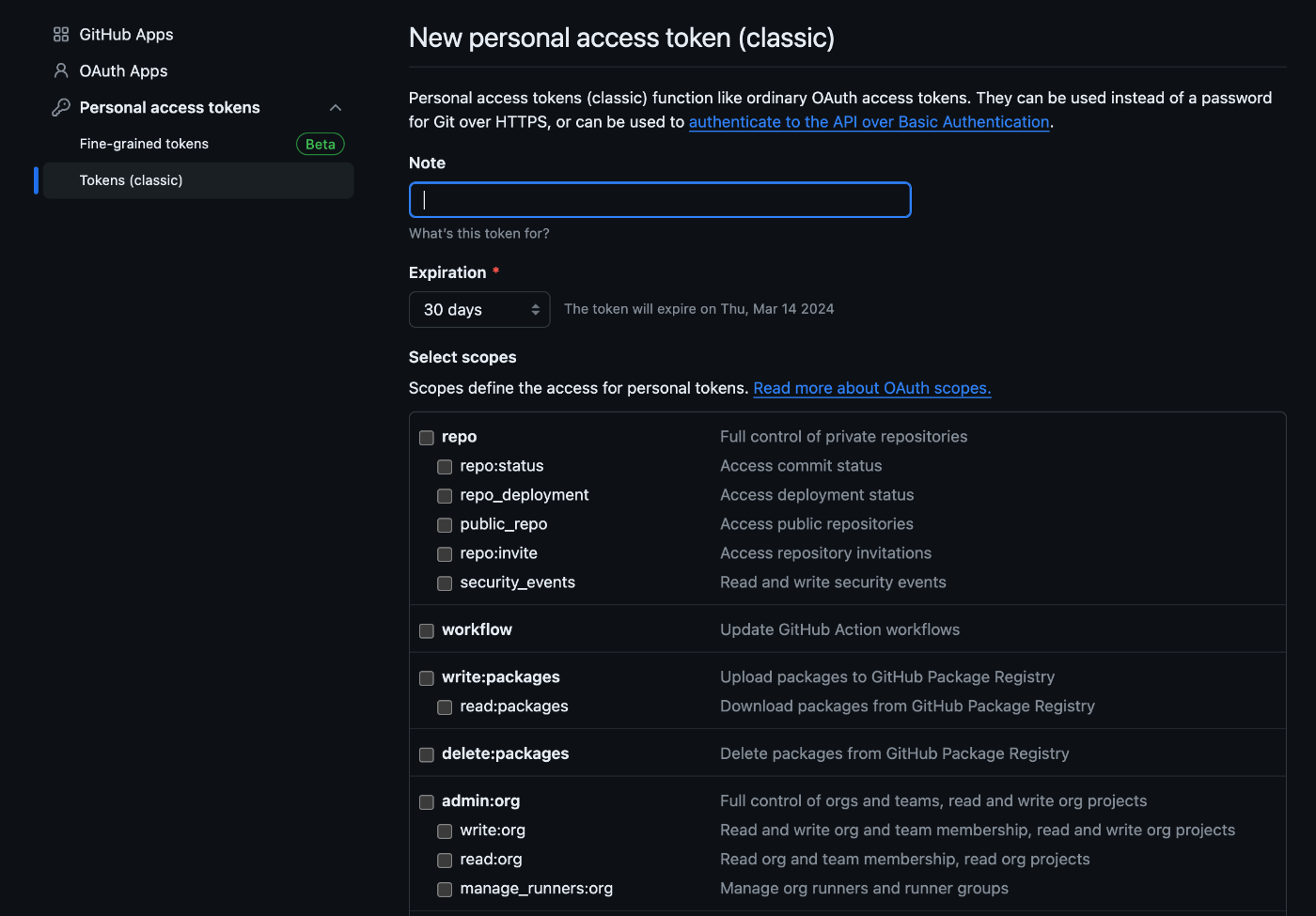The width and height of the screenshot is (1316, 916).
Task: Click the 'Update GitHub Action workflows' description
Action: (839, 629)
